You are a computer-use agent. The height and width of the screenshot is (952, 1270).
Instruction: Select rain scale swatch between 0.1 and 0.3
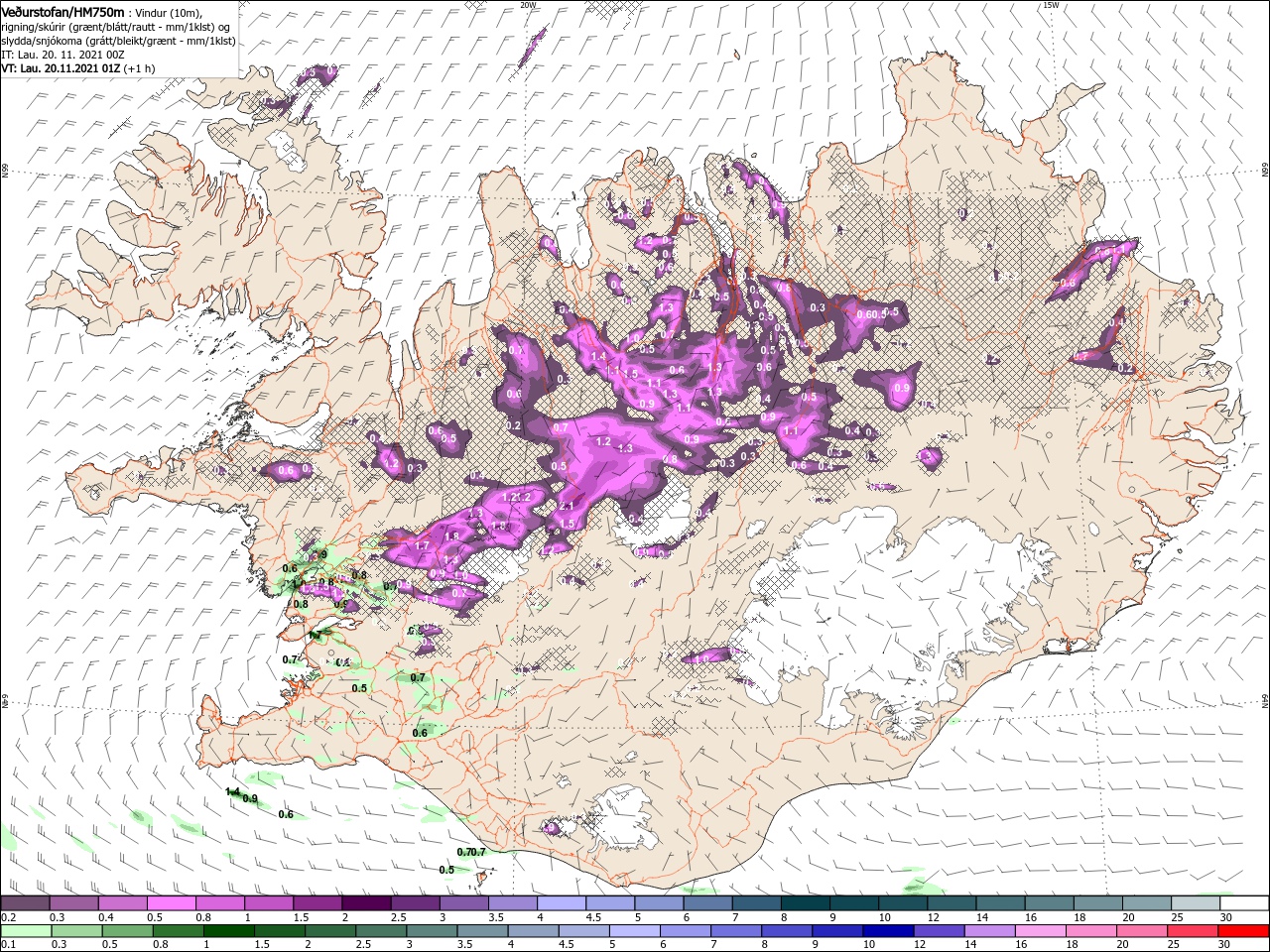pyautogui.click(x=27, y=931)
